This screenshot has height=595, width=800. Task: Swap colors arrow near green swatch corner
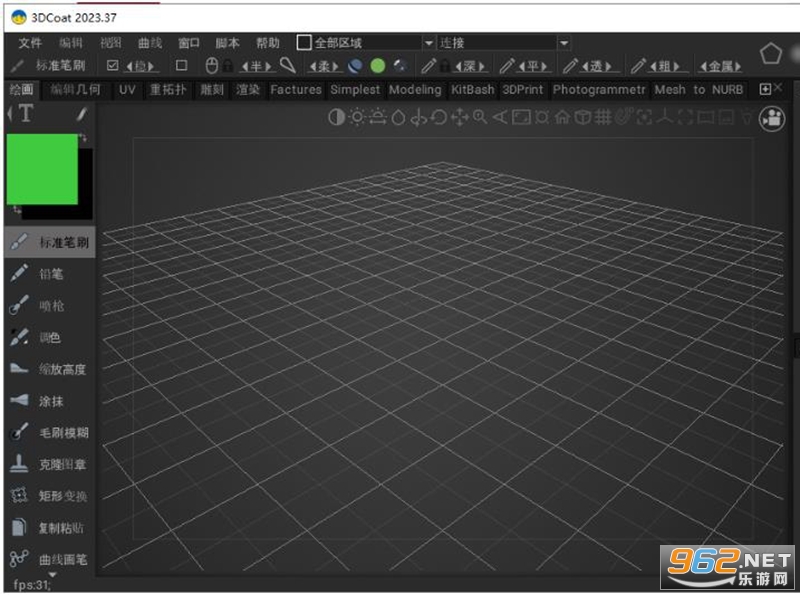coord(83,138)
